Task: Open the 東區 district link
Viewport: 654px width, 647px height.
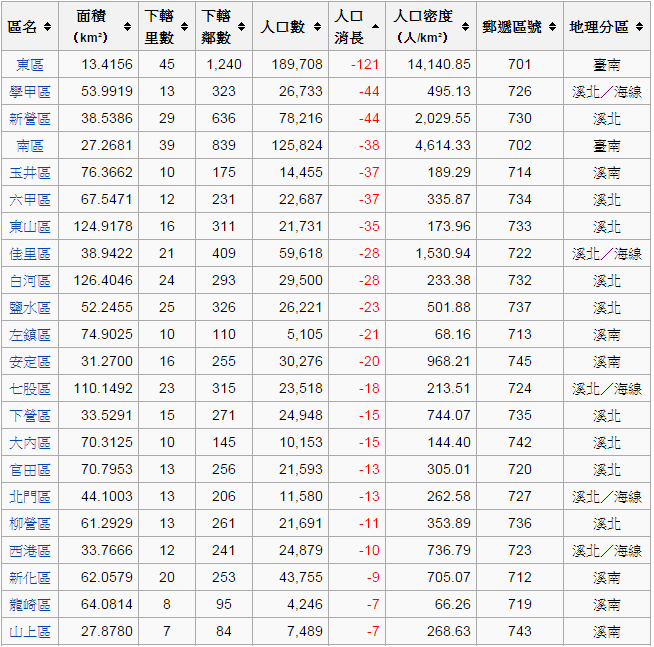Action: click(30, 65)
